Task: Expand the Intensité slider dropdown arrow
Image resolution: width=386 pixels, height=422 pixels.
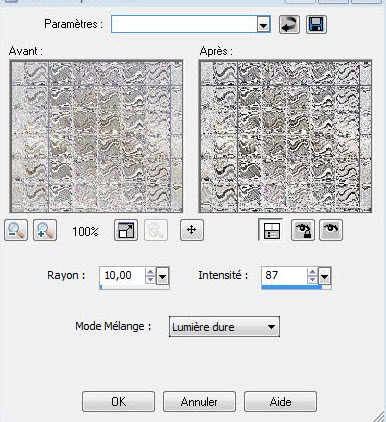Action: pos(324,276)
